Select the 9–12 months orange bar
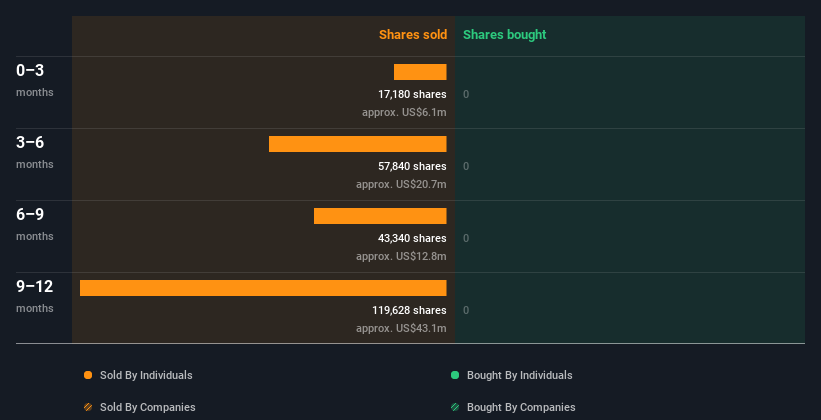The height and width of the screenshot is (420, 821). tap(263, 288)
